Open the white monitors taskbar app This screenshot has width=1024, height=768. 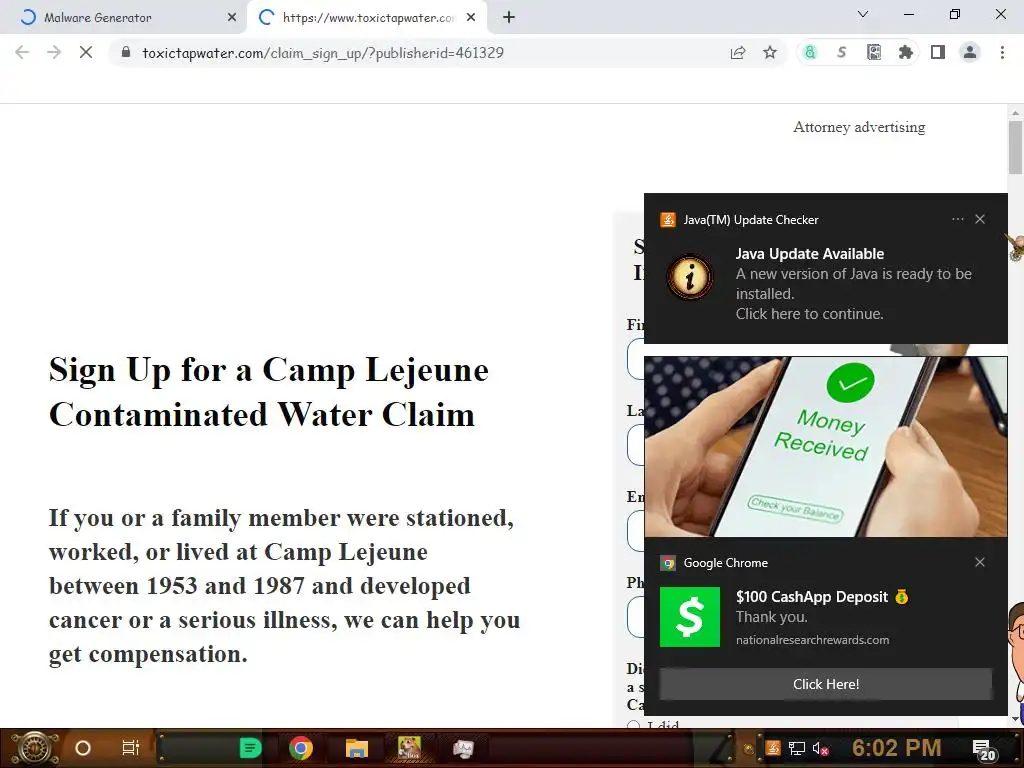point(463,748)
